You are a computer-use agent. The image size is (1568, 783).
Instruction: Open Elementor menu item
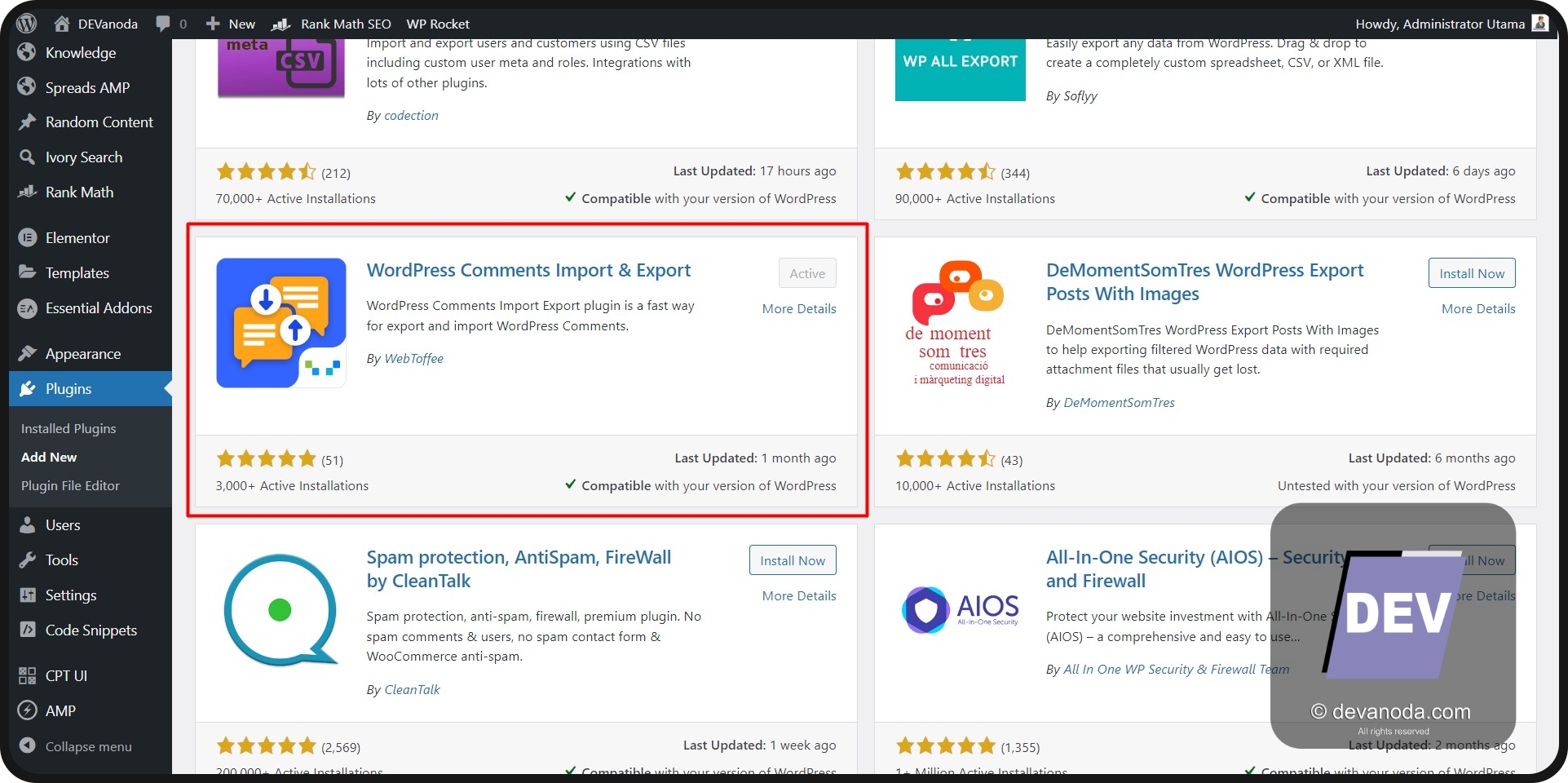point(77,237)
